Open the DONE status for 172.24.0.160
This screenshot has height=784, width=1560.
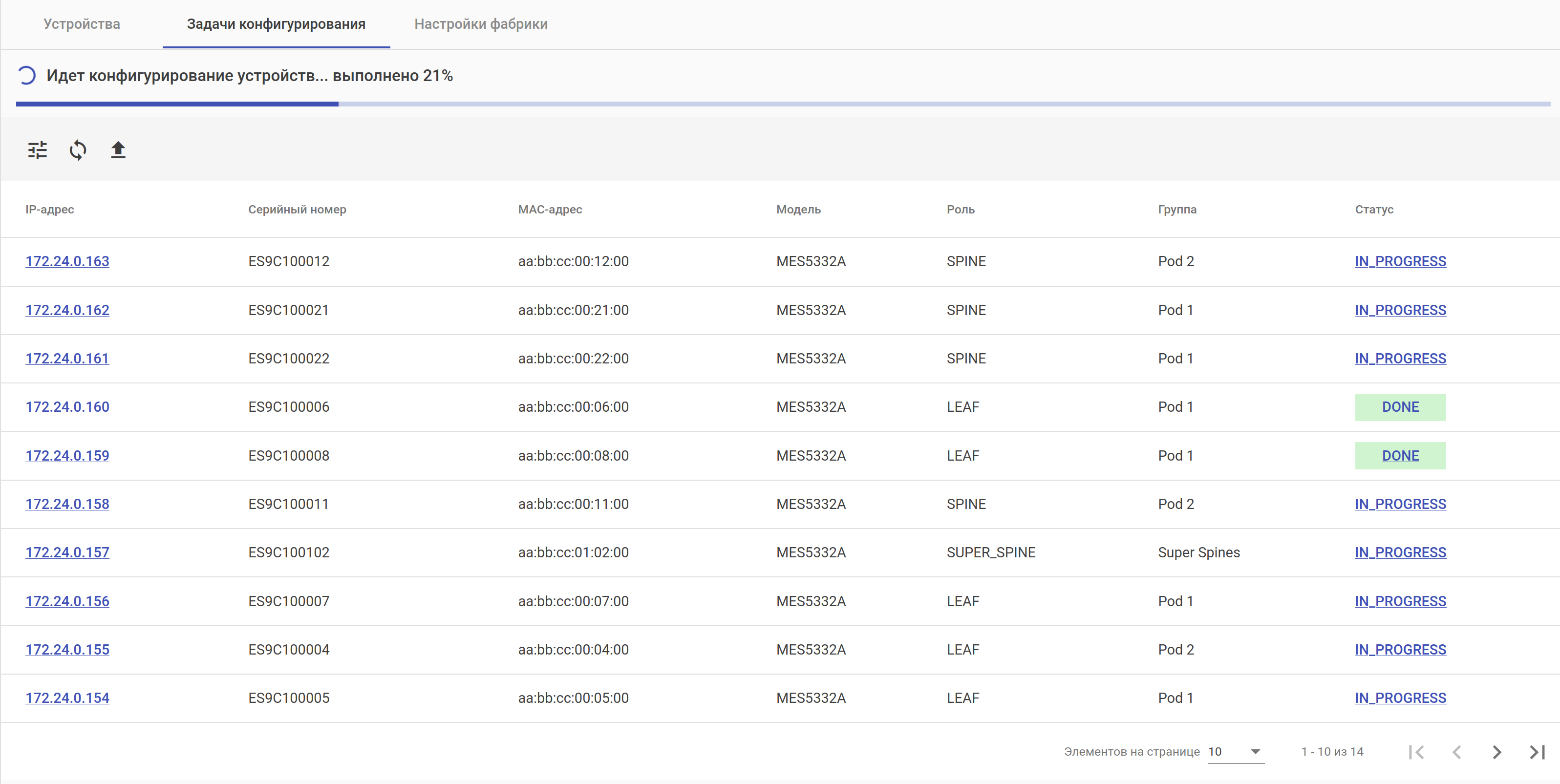click(1400, 407)
